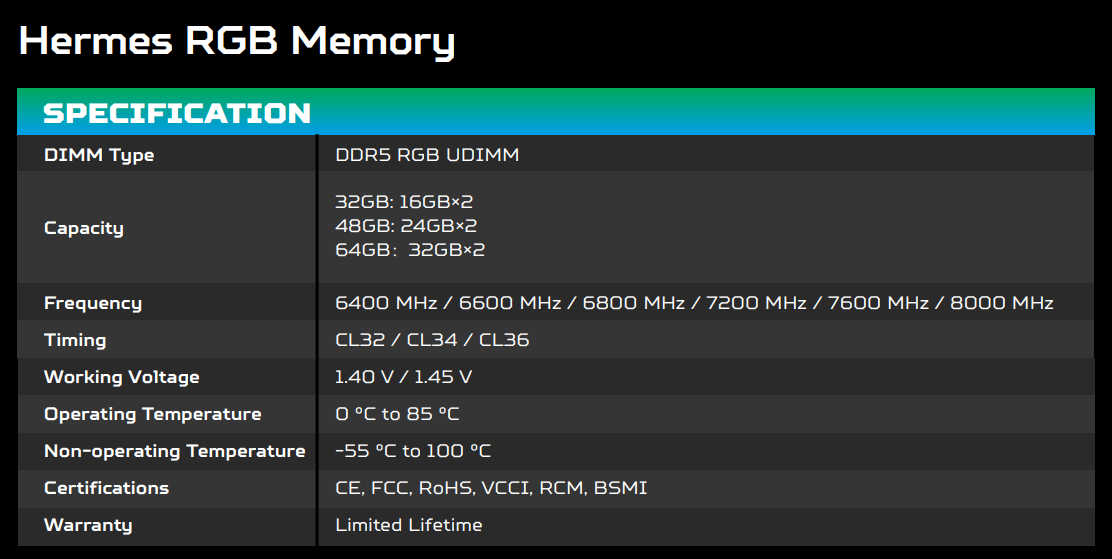Viewport: 1112px width, 559px height.
Task: Click the CL32 / CL34 / CL36 timing values
Action: [432, 340]
